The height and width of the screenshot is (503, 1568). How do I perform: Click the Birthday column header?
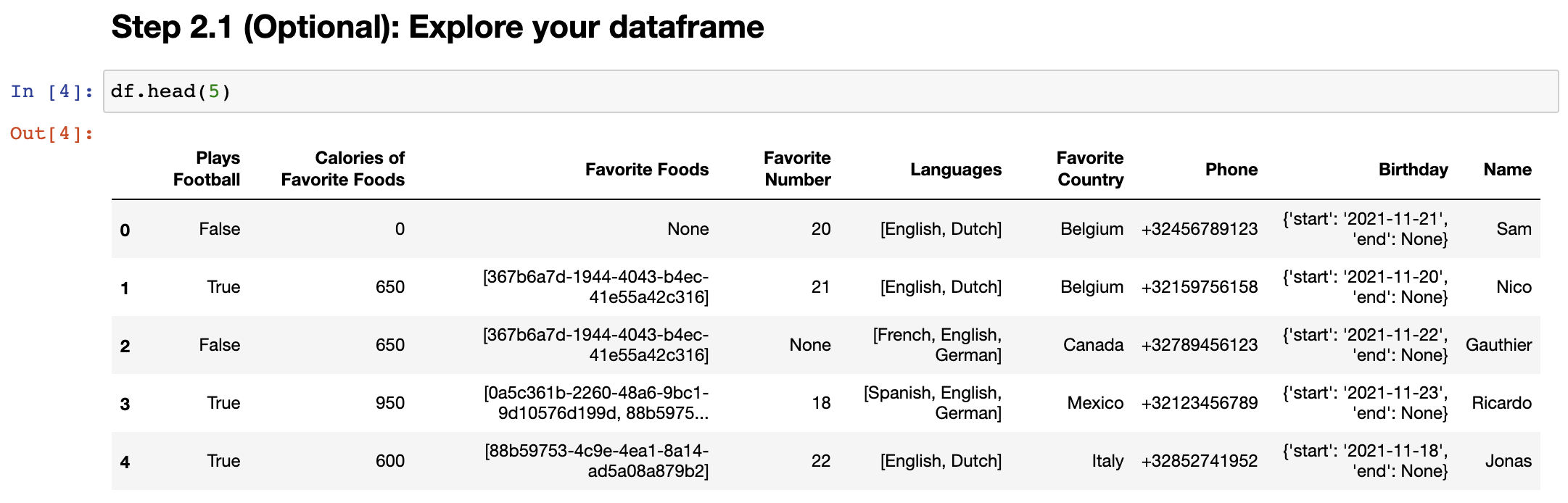pos(1412,170)
